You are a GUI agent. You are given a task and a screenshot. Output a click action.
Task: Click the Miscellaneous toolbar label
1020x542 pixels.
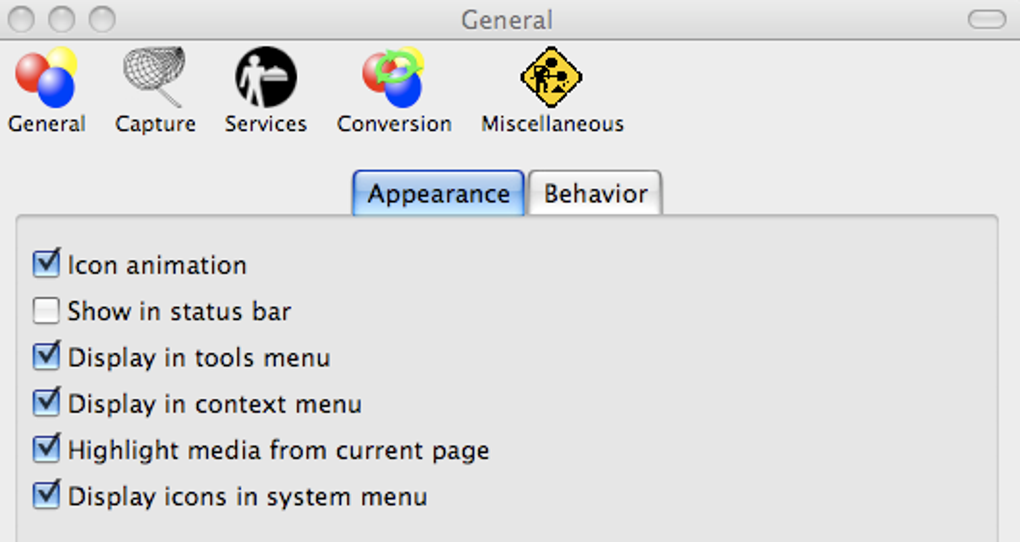point(552,124)
